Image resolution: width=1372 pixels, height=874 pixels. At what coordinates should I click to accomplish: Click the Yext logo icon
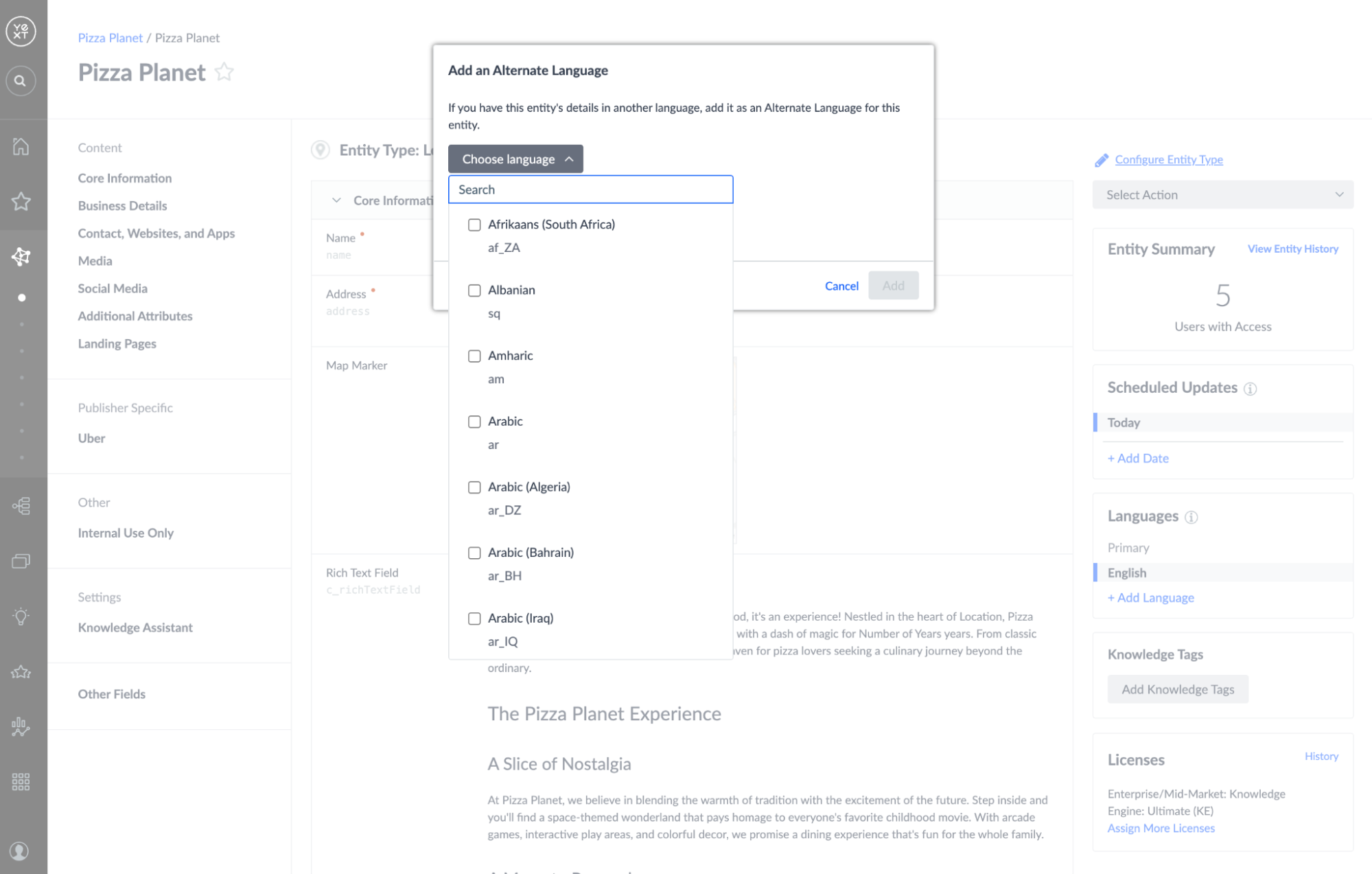[x=21, y=31]
